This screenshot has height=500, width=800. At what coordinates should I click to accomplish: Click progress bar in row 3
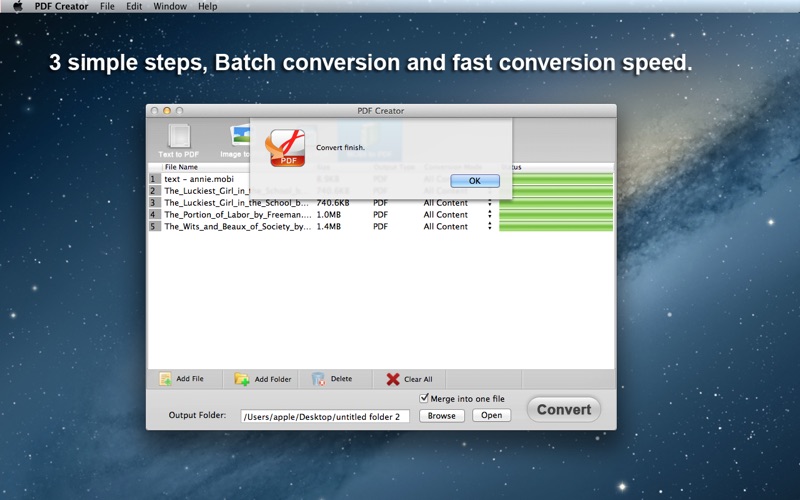pos(556,203)
